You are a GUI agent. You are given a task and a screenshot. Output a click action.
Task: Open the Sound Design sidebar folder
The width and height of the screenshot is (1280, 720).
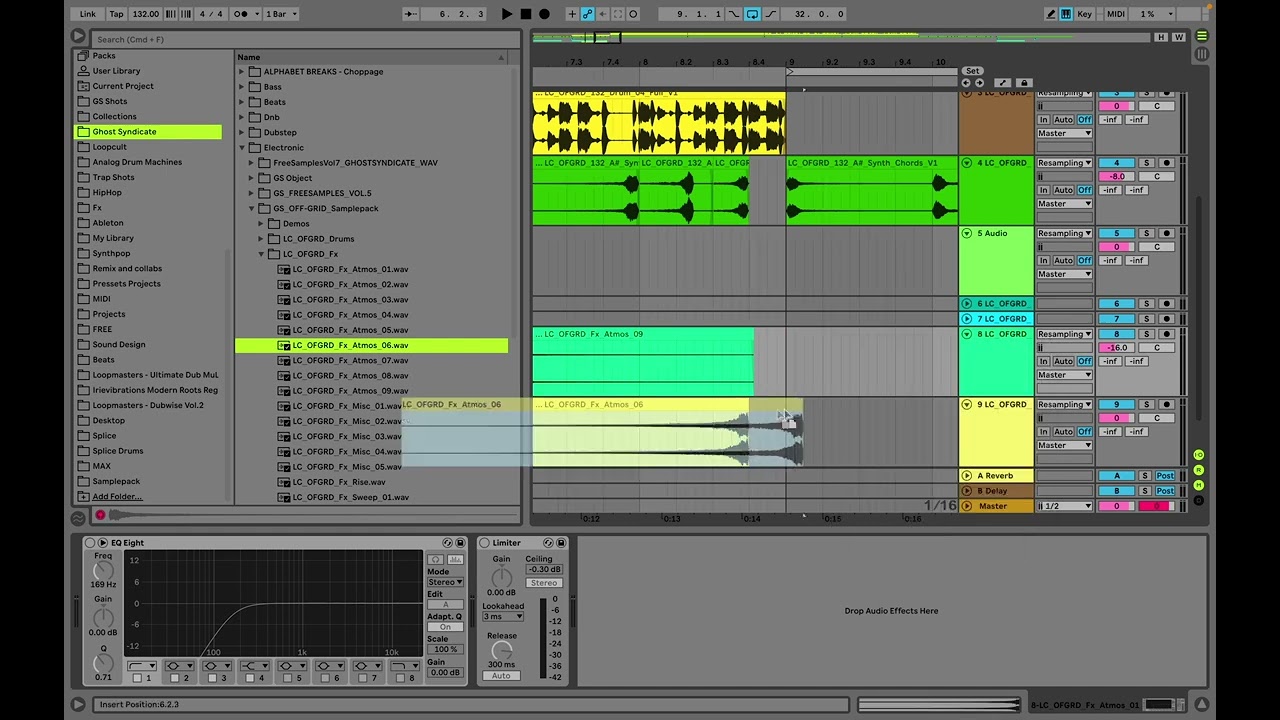[x=119, y=345]
